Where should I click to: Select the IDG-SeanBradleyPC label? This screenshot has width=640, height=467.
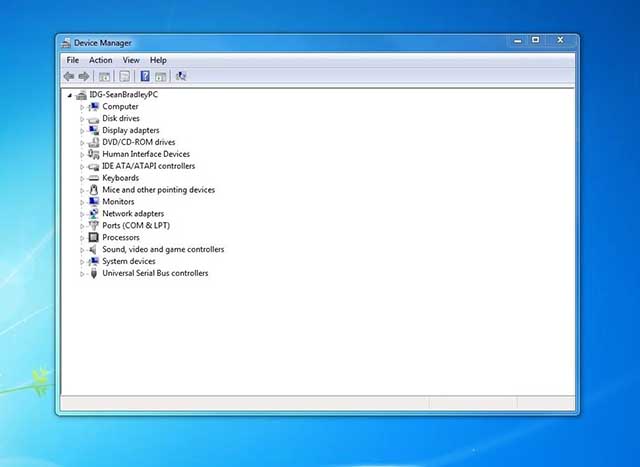pyautogui.click(x=124, y=94)
